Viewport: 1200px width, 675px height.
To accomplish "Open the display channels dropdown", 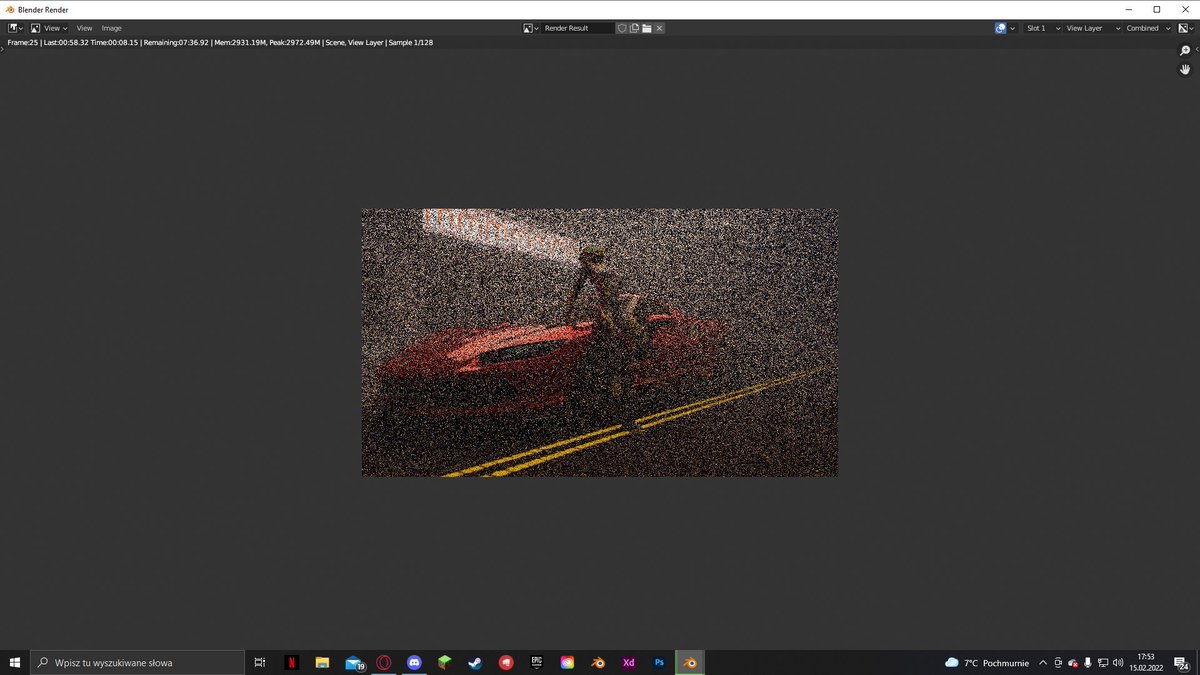I will coord(1185,28).
